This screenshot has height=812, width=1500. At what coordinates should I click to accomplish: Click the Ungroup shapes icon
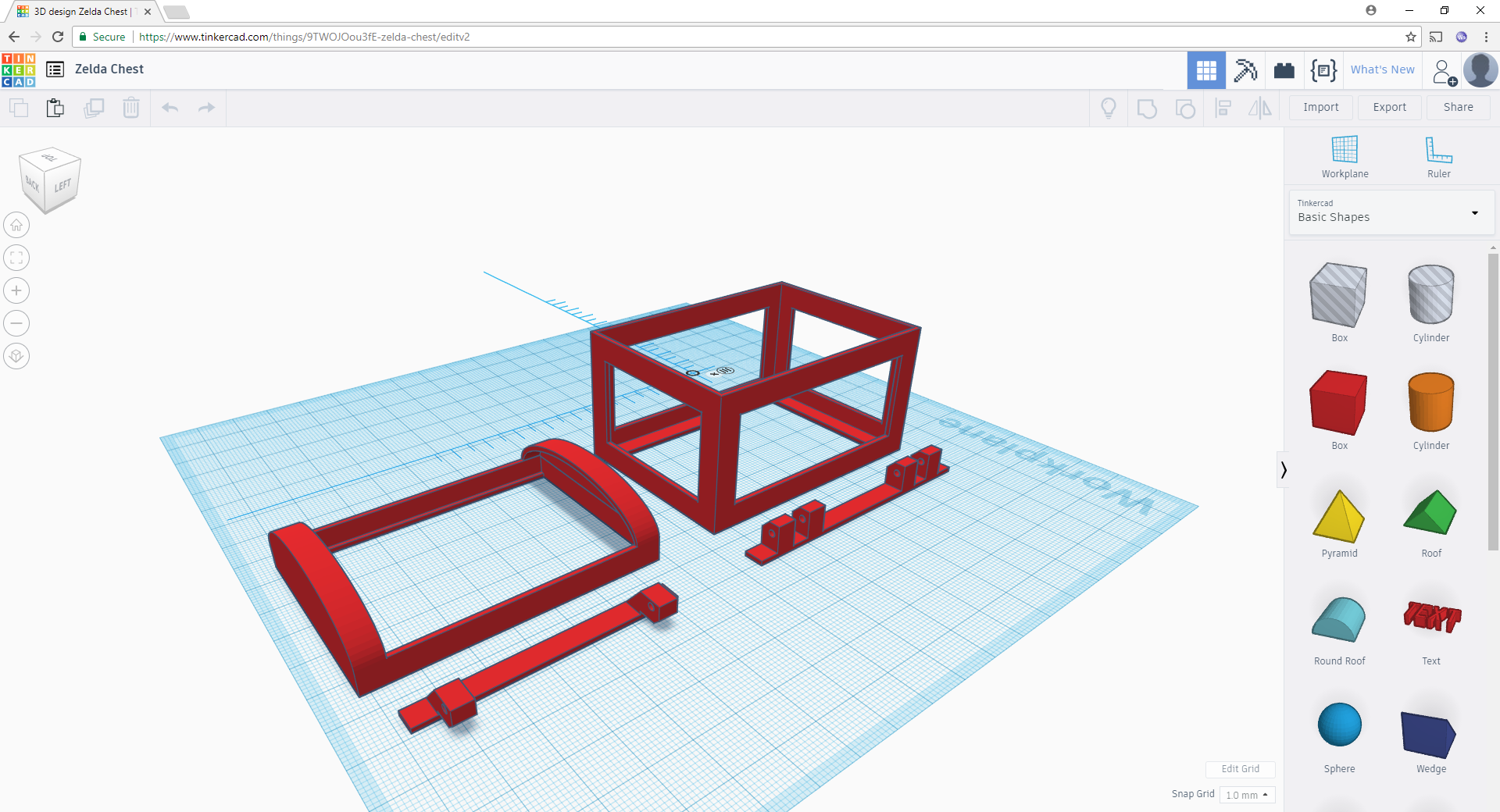coord(1185,109)
